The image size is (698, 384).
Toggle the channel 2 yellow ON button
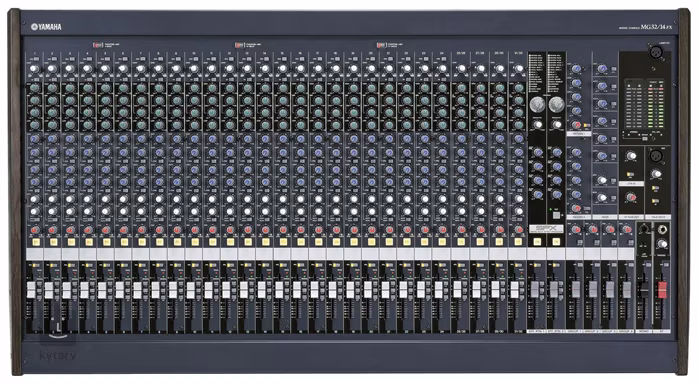pos(53,242)
